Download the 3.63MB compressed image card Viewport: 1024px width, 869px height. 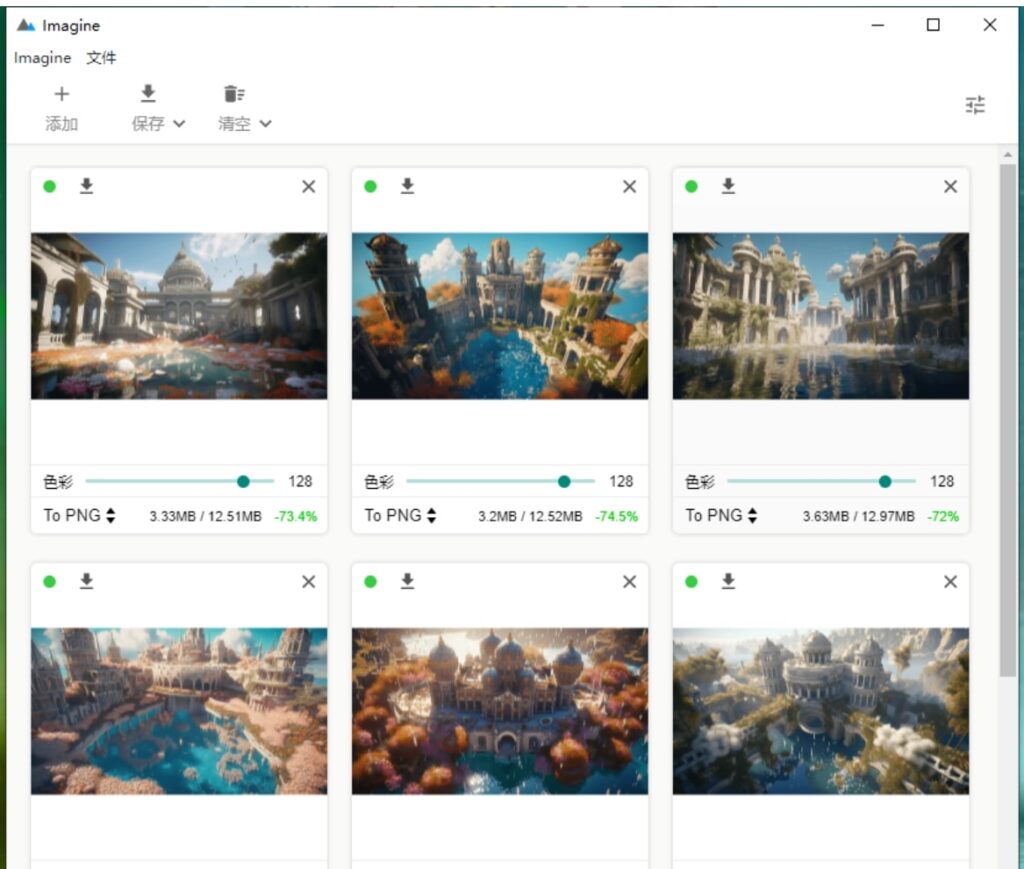pos(728,186)
